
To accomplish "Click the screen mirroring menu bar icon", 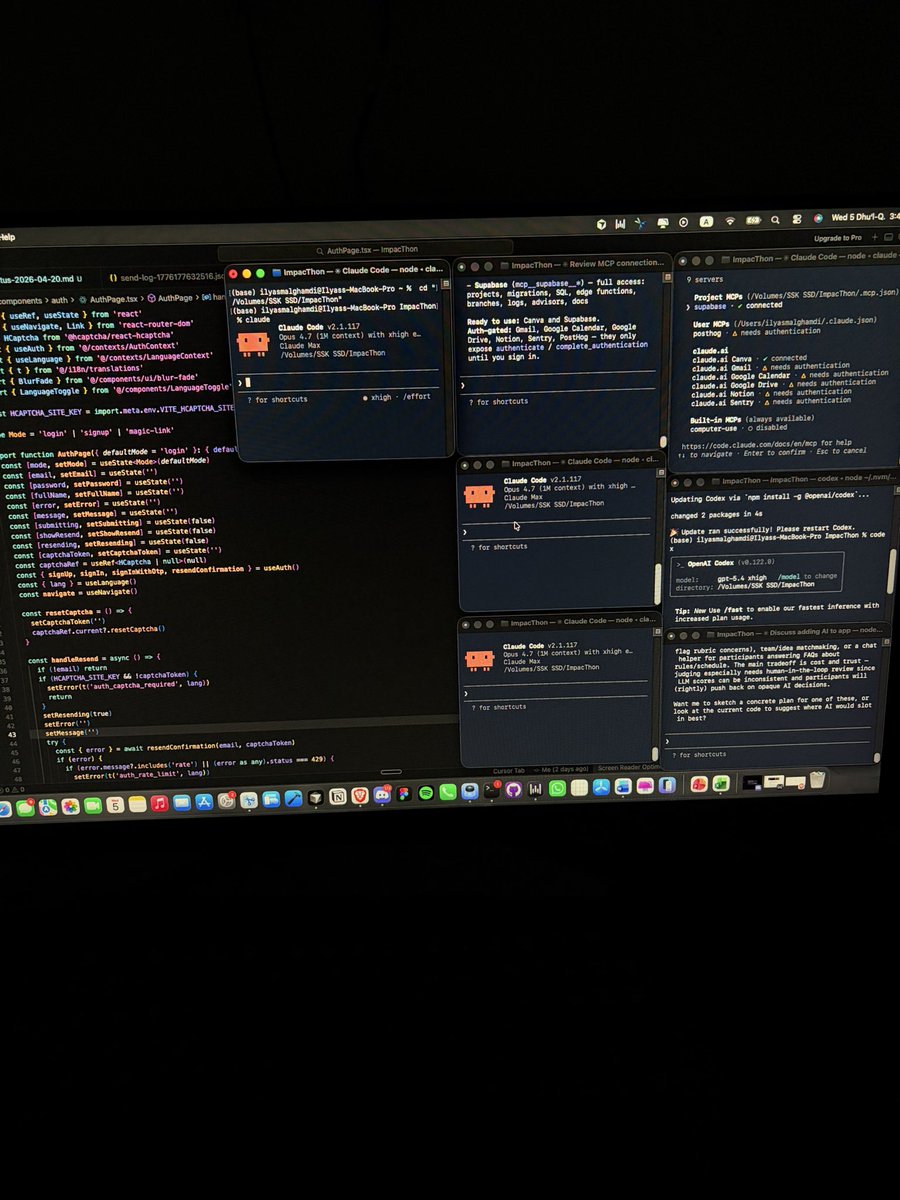I will coord(662,223).
